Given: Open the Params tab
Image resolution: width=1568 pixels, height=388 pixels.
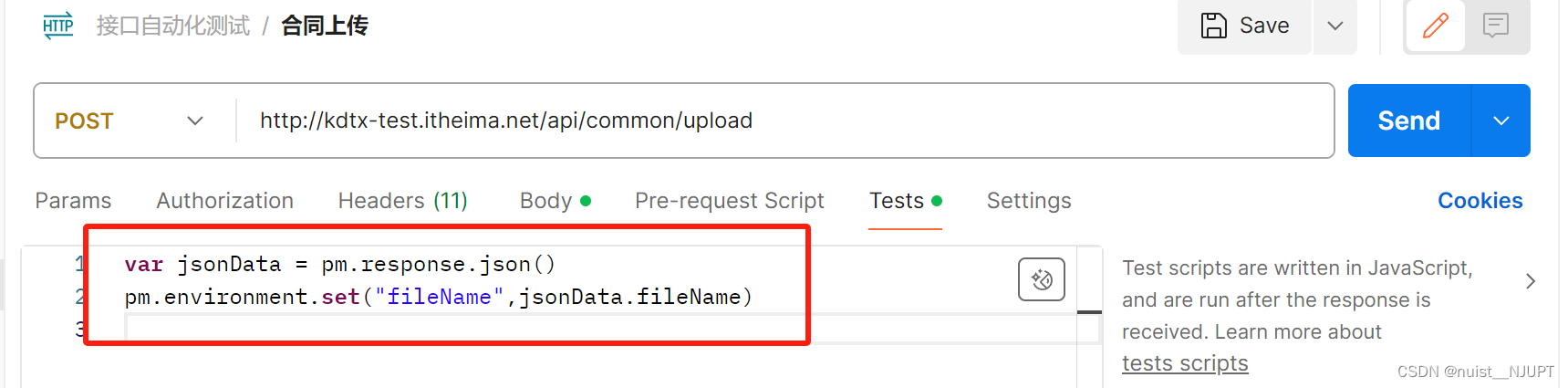Looking at the screenshot, I should pyautogui.click(x=73, y=201).
